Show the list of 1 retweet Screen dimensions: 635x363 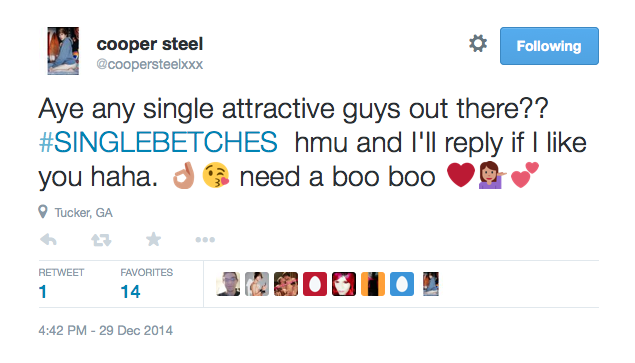(x=61, y=284)
